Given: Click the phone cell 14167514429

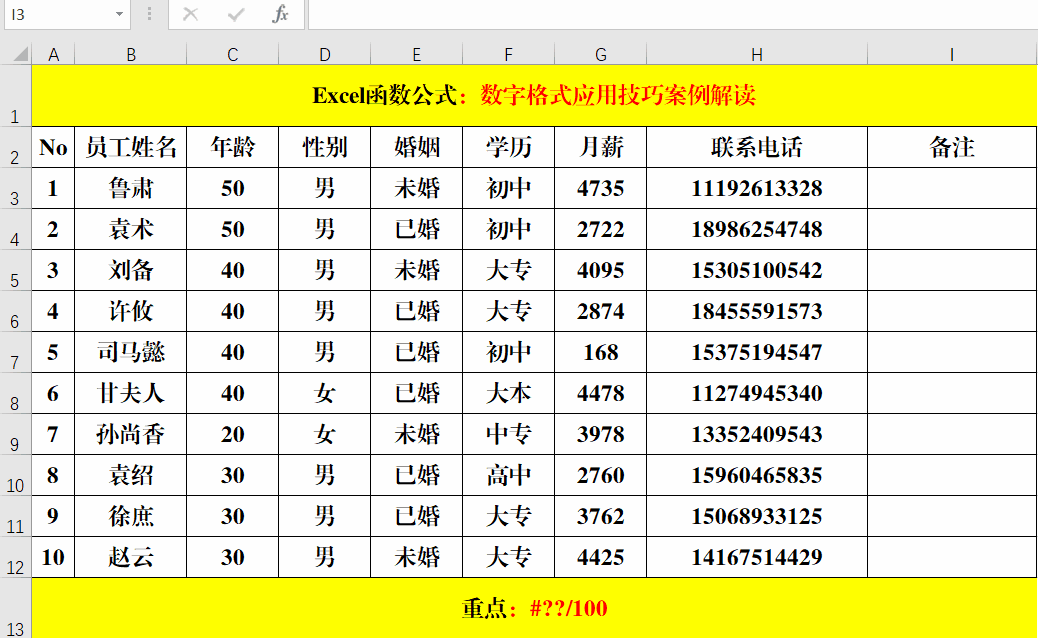Looking at the screenshot, I should [757, 558].
